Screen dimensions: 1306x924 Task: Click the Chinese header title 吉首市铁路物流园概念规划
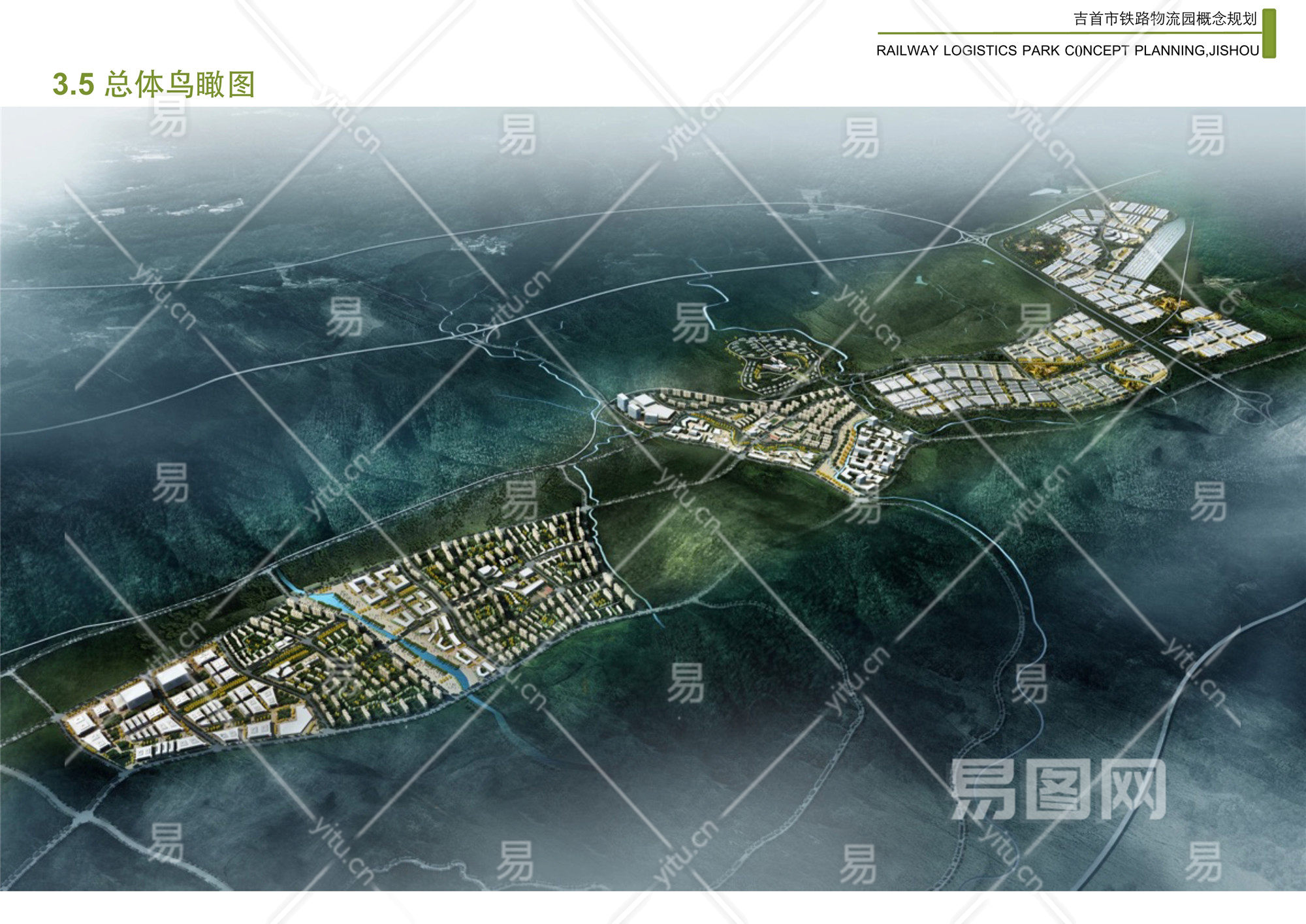coord(1165,19)
